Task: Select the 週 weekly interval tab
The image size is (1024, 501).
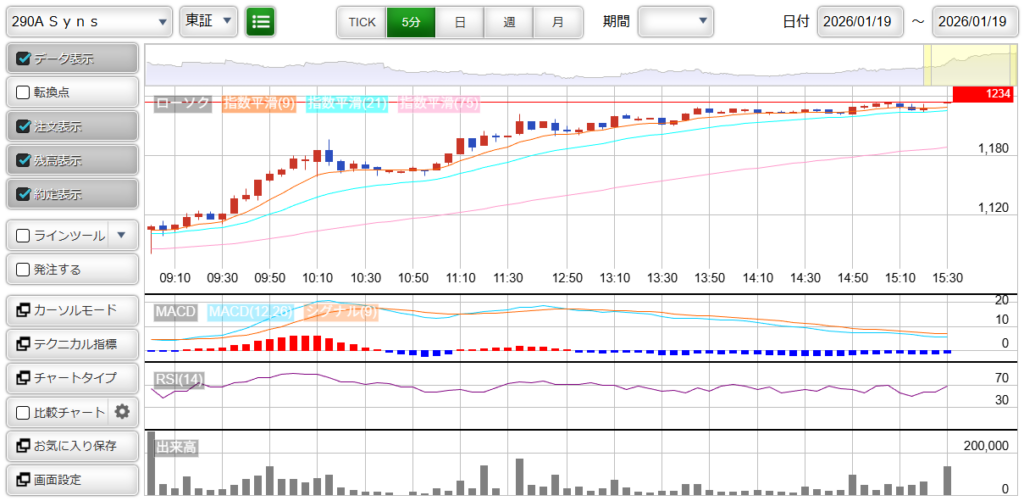Action: coord(509,21)
